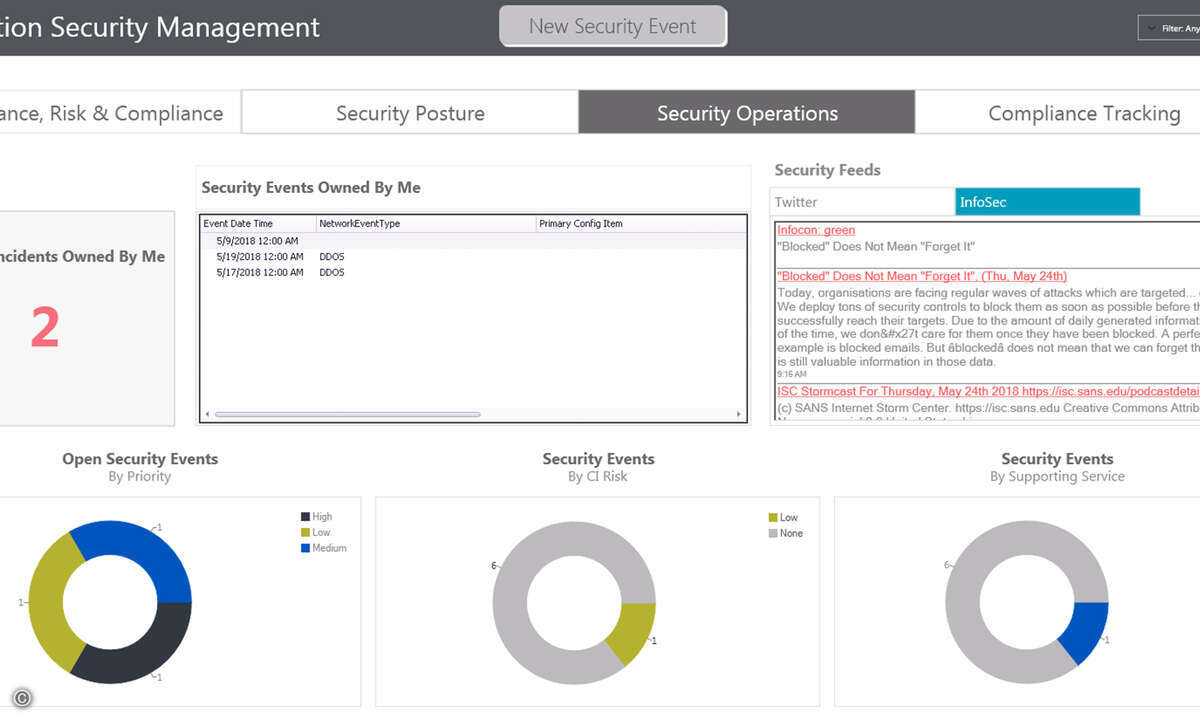Click the 'Open Security Events' chart title
The image size is (1200, 720).
(140, 459)
